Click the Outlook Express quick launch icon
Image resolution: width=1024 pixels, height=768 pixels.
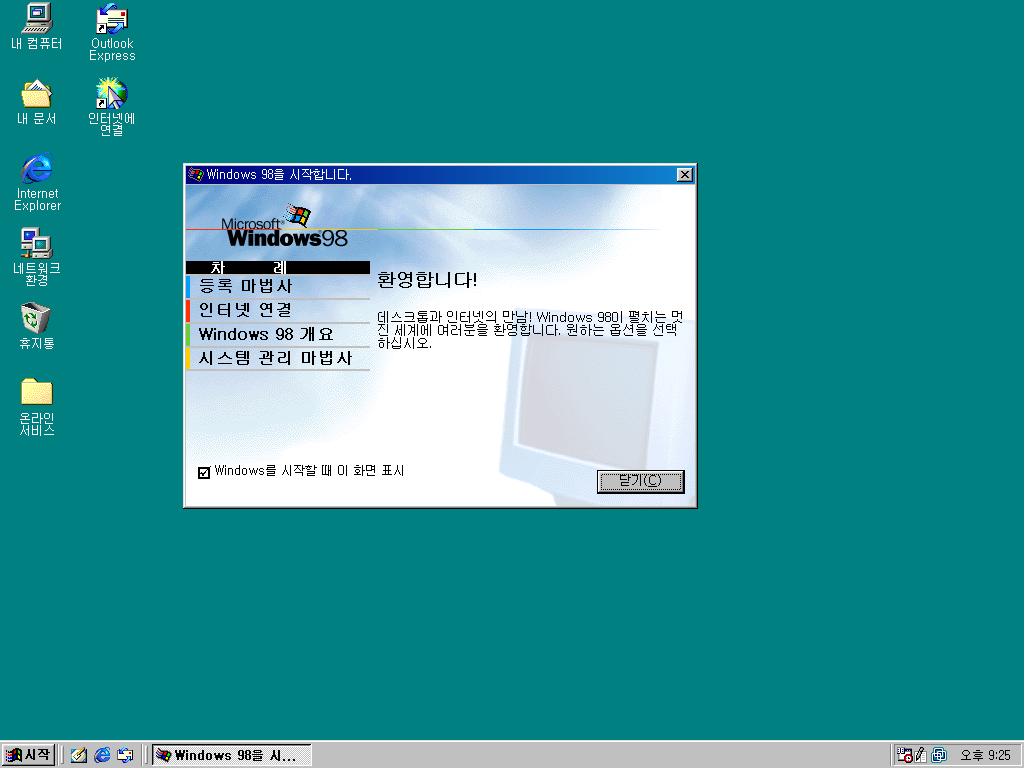(x=125, y=755)
